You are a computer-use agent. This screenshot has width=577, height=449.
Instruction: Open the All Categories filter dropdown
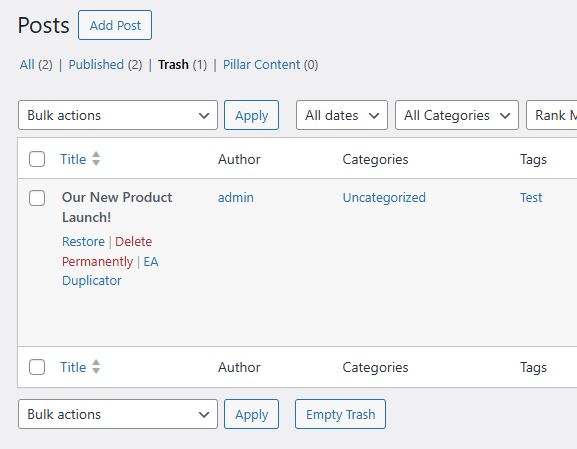457,115
